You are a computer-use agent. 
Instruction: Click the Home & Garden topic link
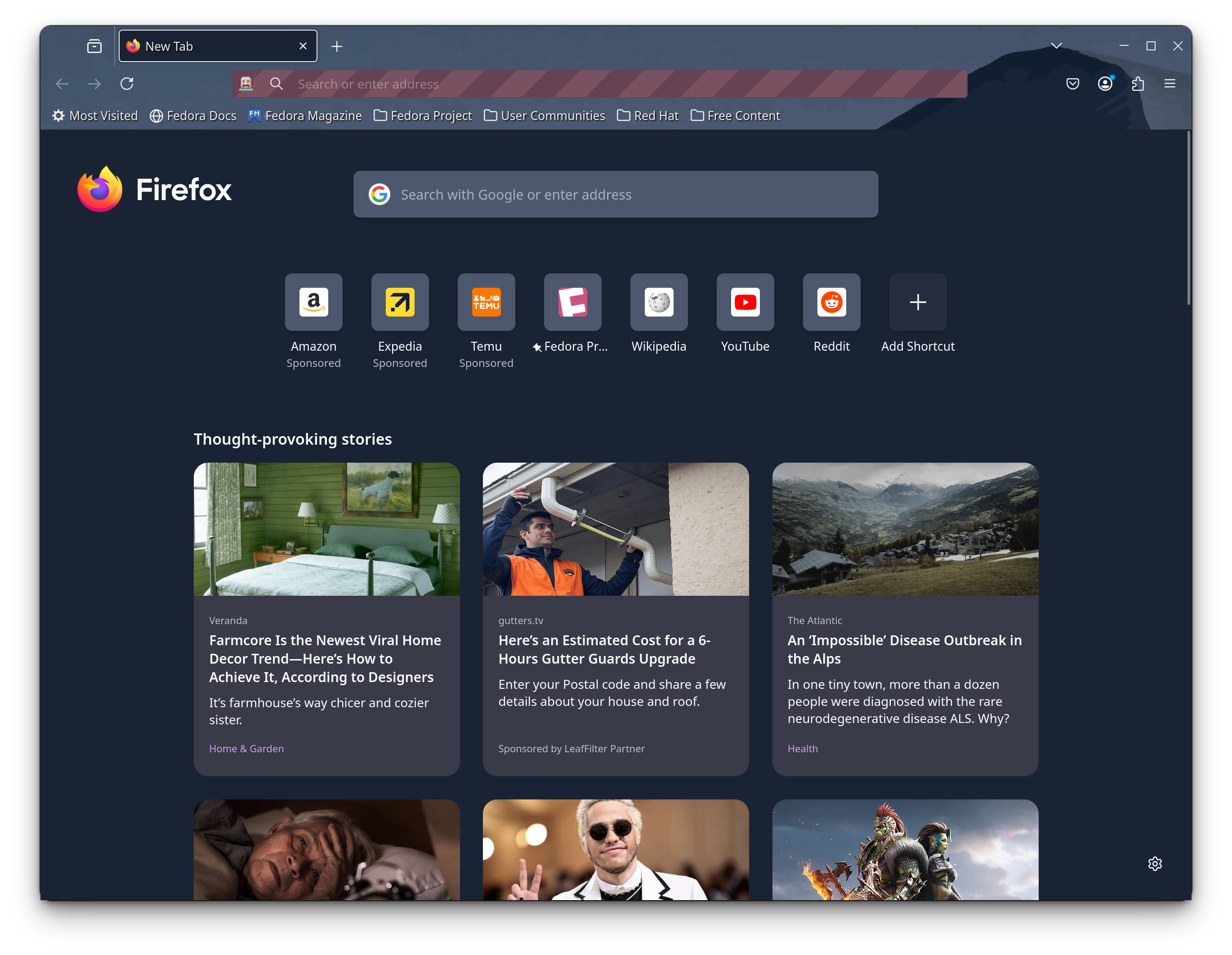point(246,749)
